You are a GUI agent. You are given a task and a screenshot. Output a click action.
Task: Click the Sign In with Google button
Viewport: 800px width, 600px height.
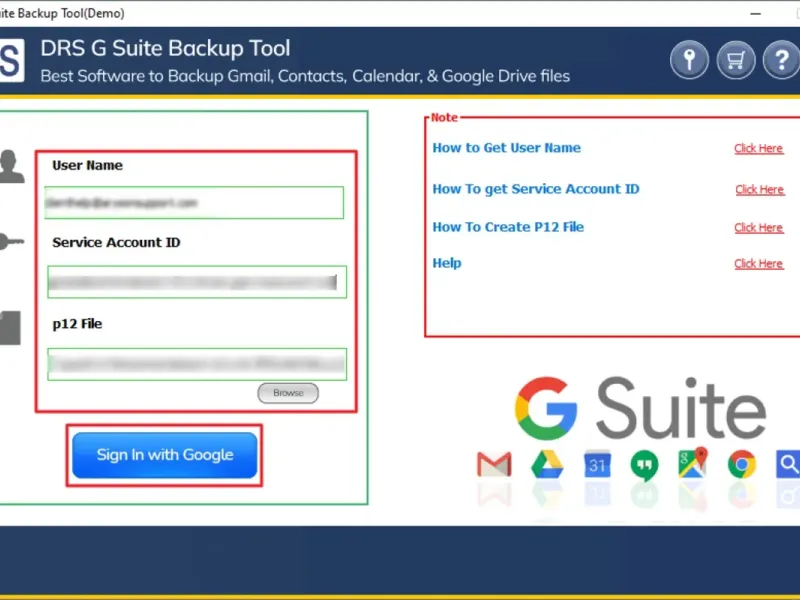point(164,455)
